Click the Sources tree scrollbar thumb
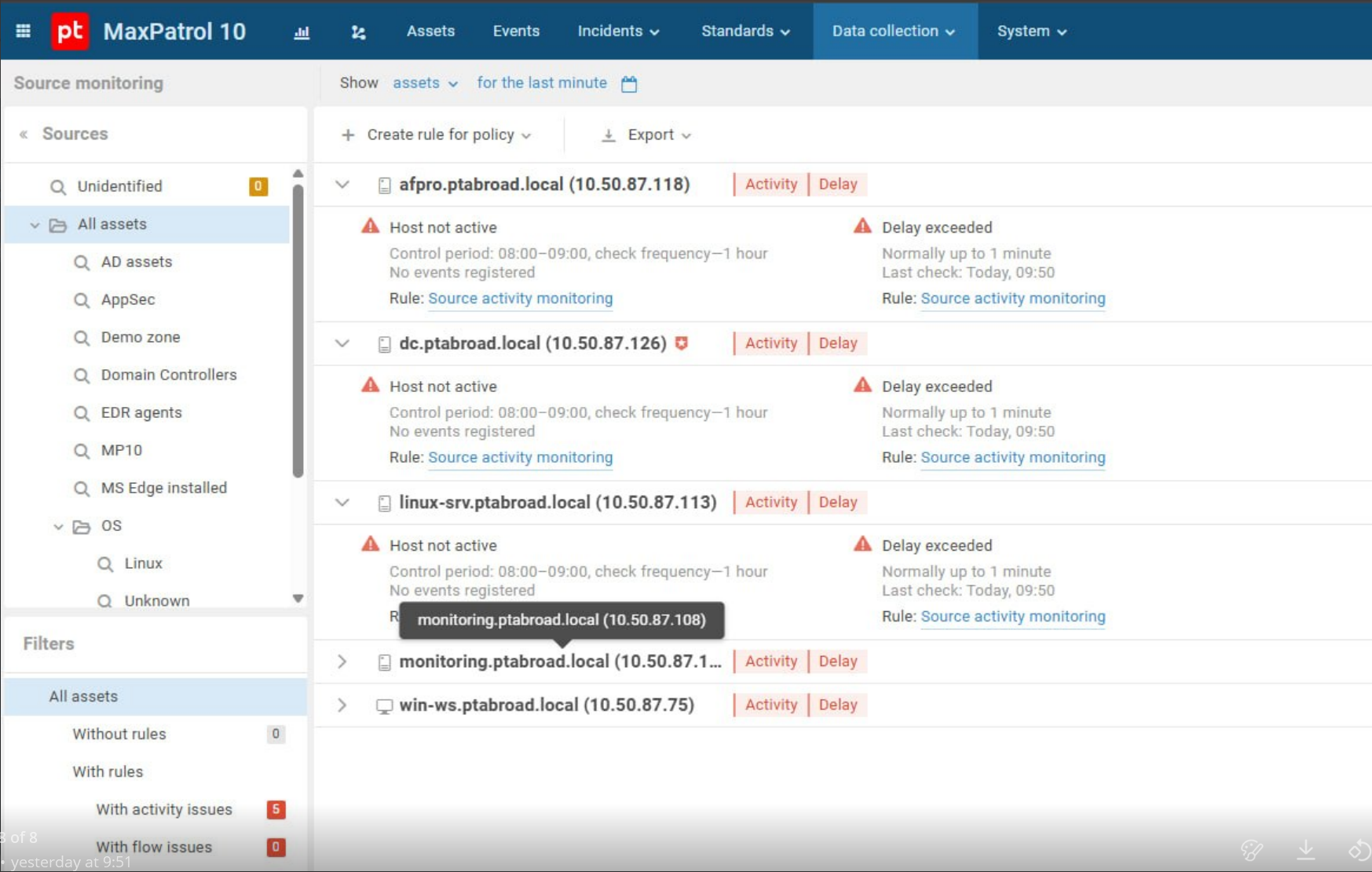Screen dimensions: 1372x872 click(x=298, y=331)
